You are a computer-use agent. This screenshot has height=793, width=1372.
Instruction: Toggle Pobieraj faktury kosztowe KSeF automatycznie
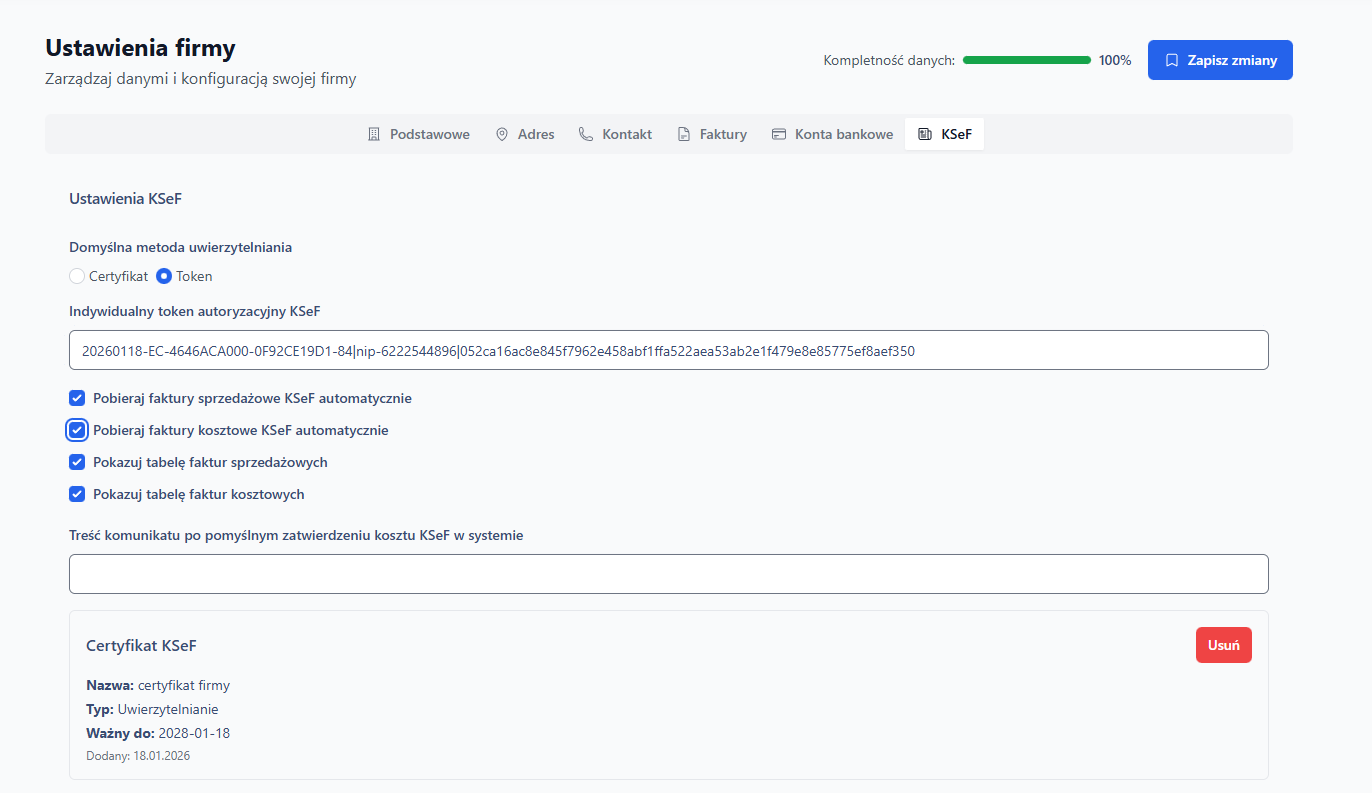coord(77,430)
